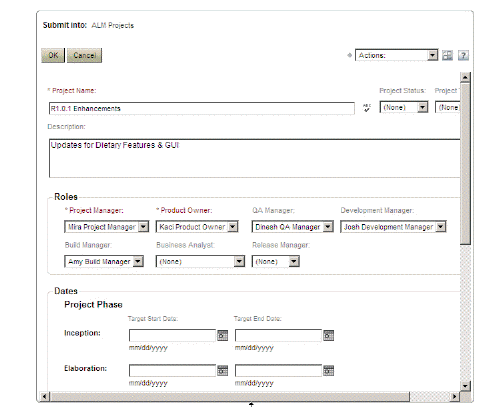Click the Project Phase heading
Screen dimensions: 478x414
93,305
